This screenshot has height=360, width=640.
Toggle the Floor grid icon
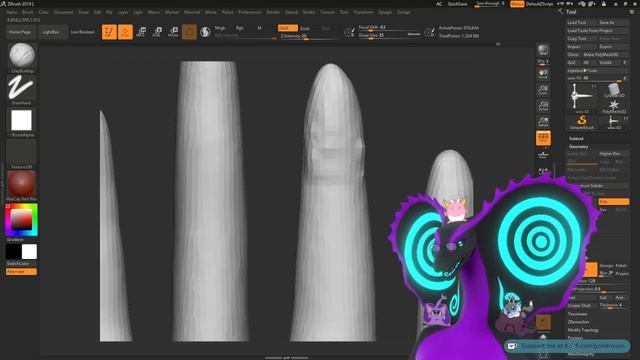coord(543,155)
